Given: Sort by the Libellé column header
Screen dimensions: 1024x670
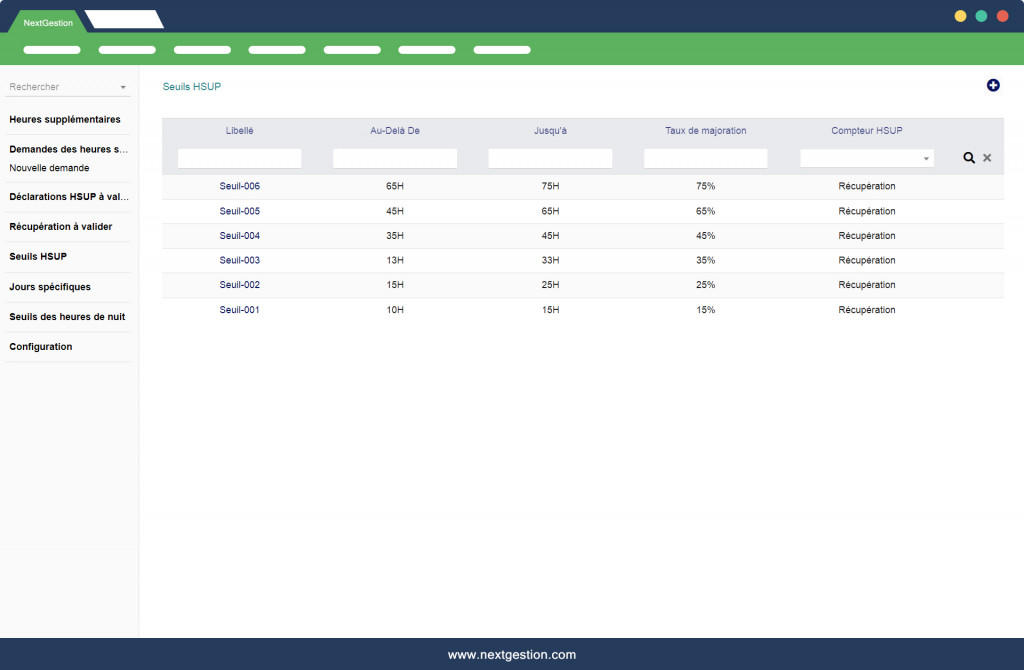Looking at the screenshot, I should (x=240, y=131).
